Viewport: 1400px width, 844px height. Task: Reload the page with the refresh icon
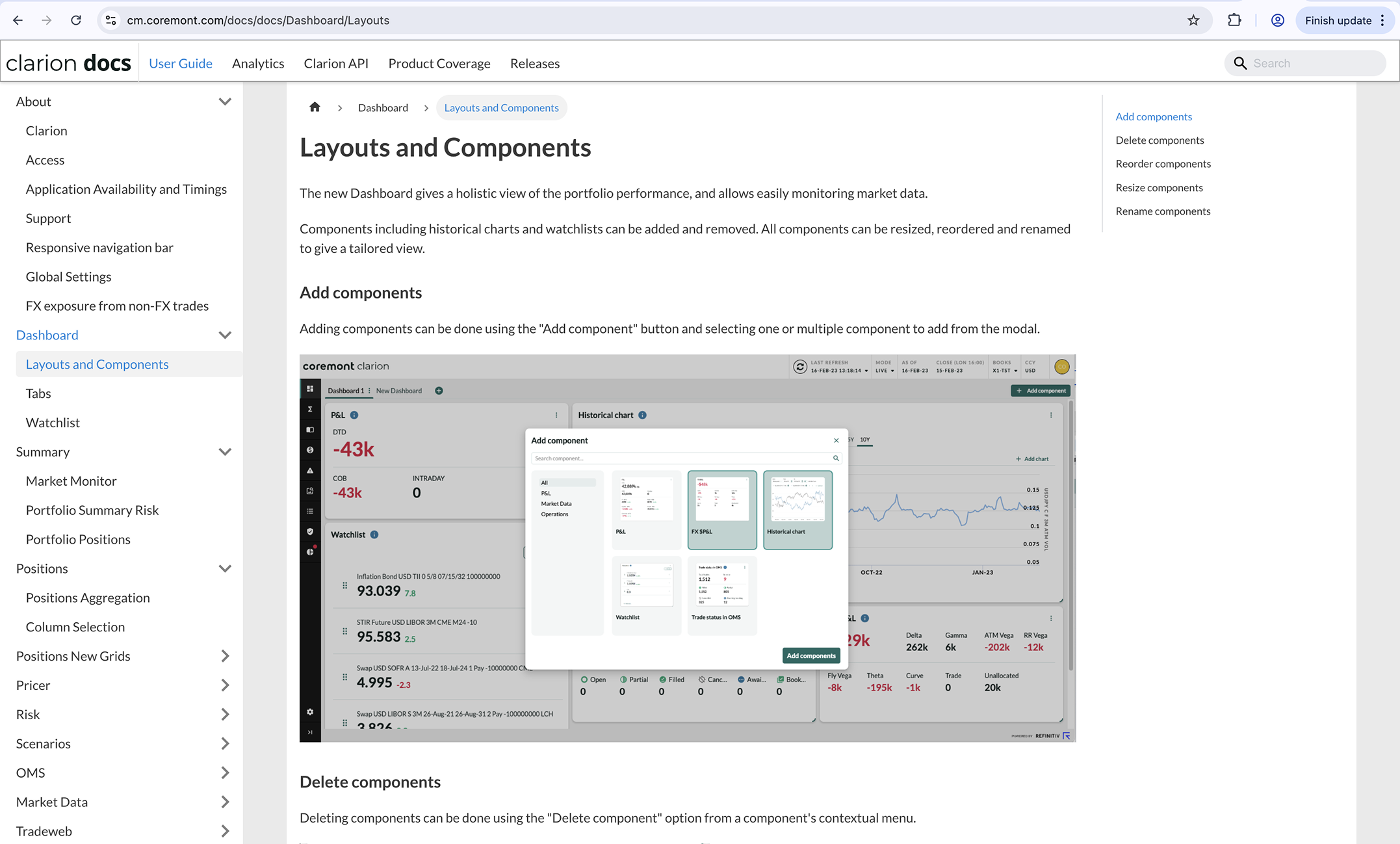76,20
